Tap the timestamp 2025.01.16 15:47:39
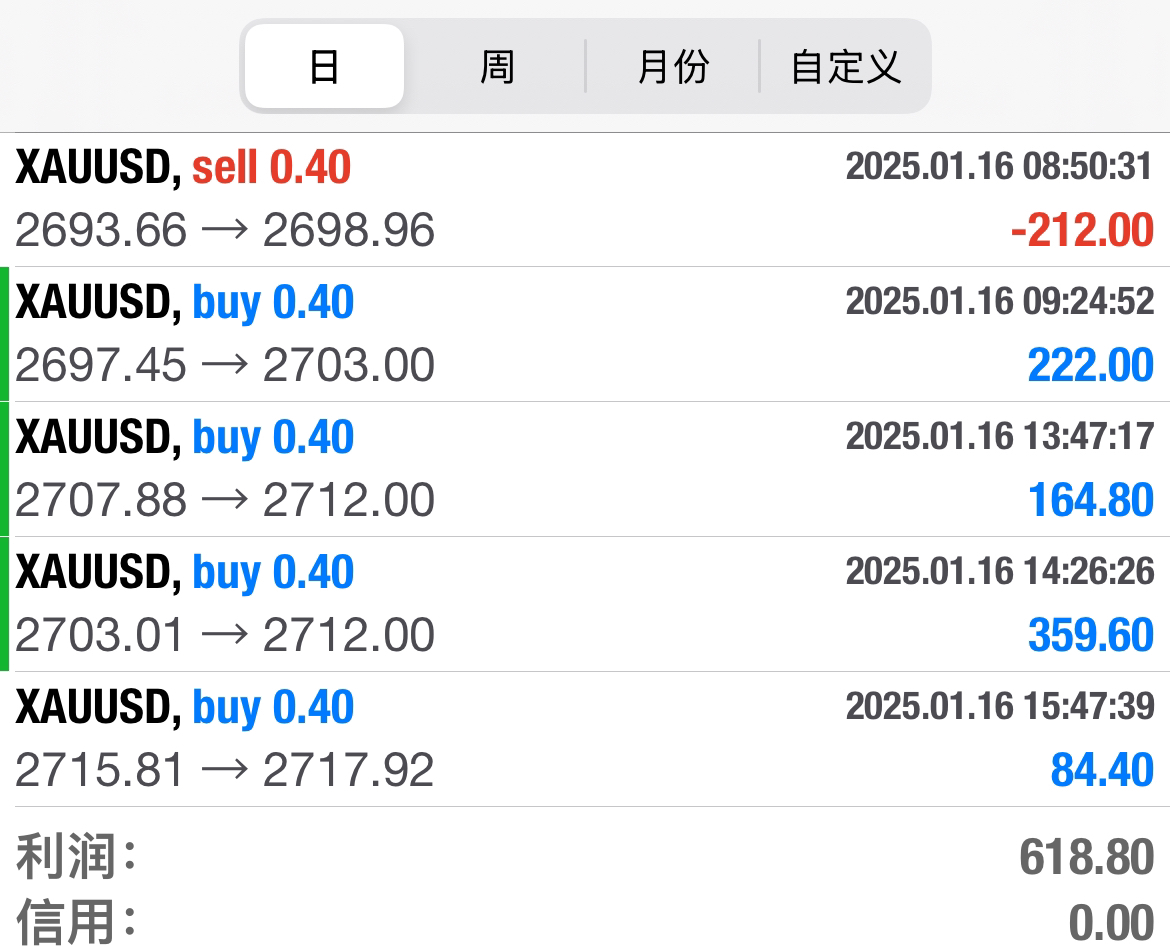 (999, 706)
